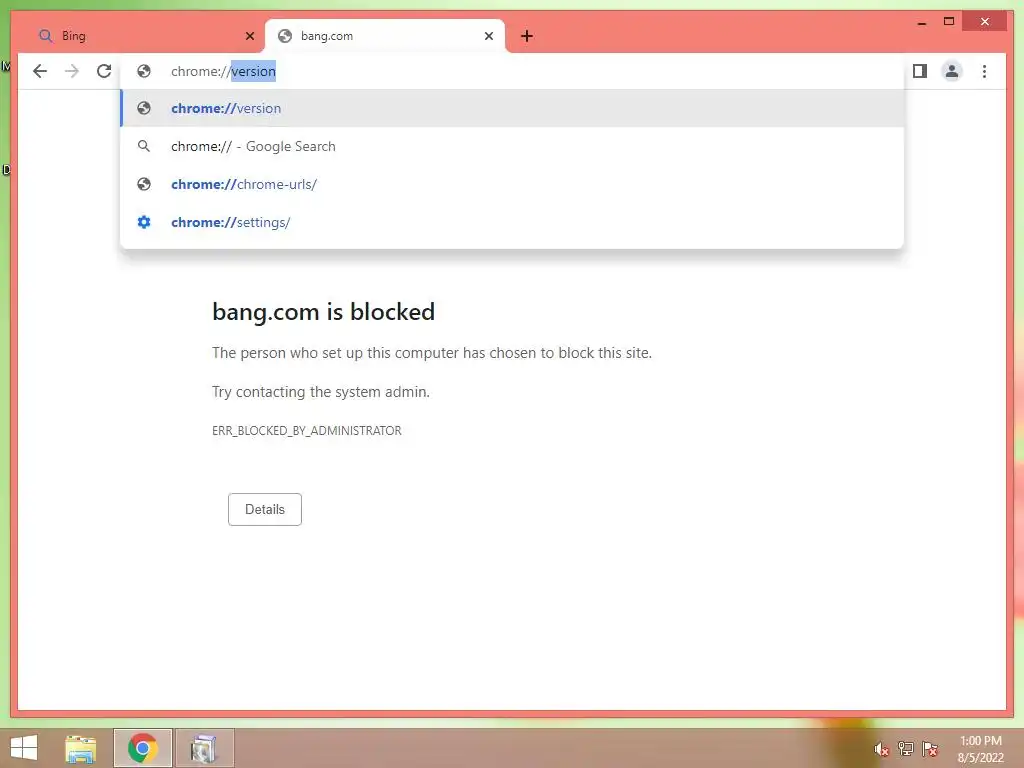The image size is (1024, 768).
Task: Select the chrome://settings/ suggestion
Action: (x=512, y=222)
